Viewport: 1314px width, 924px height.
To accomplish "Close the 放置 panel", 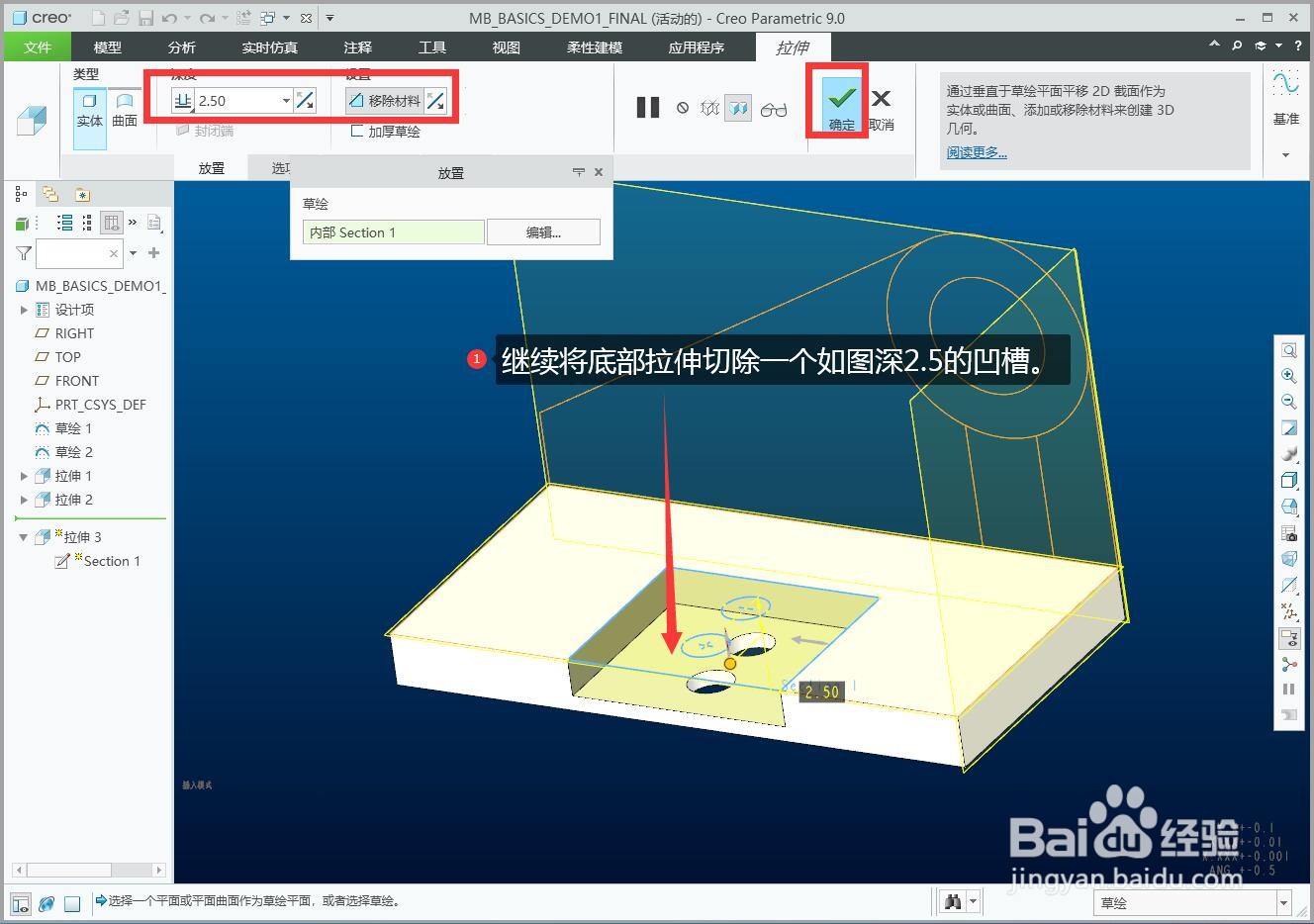I will [599, 172].
